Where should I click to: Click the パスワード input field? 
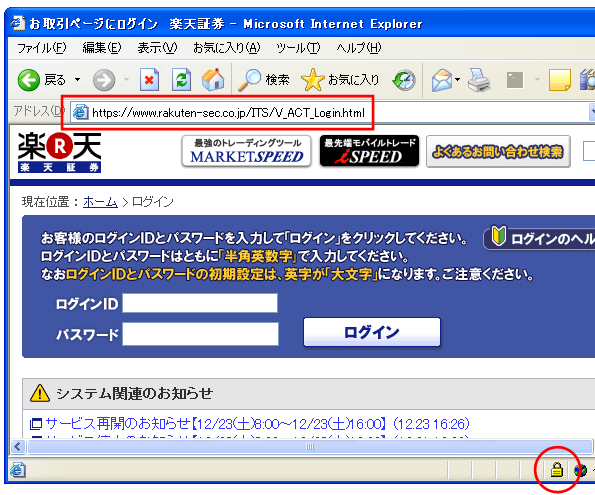(200, 334)
